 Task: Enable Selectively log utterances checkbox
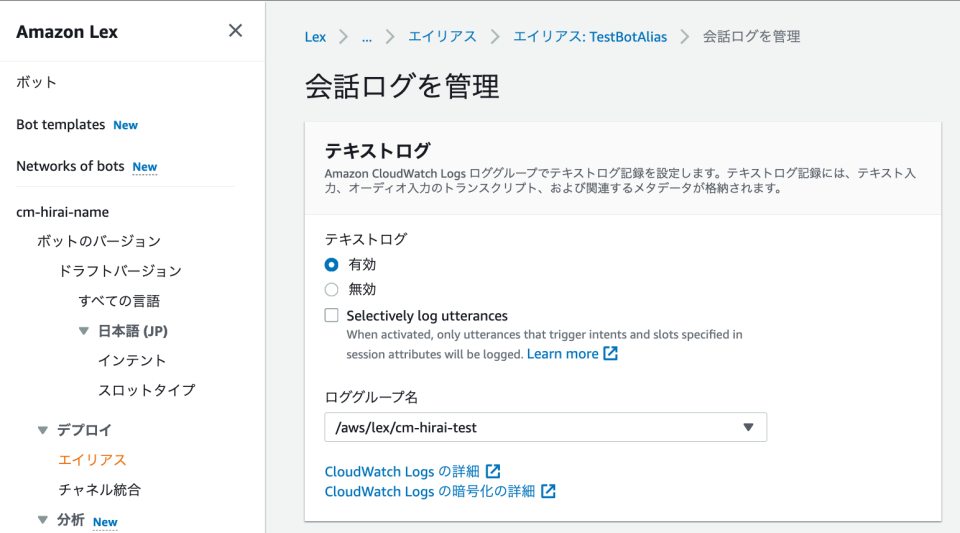[331, 315]
